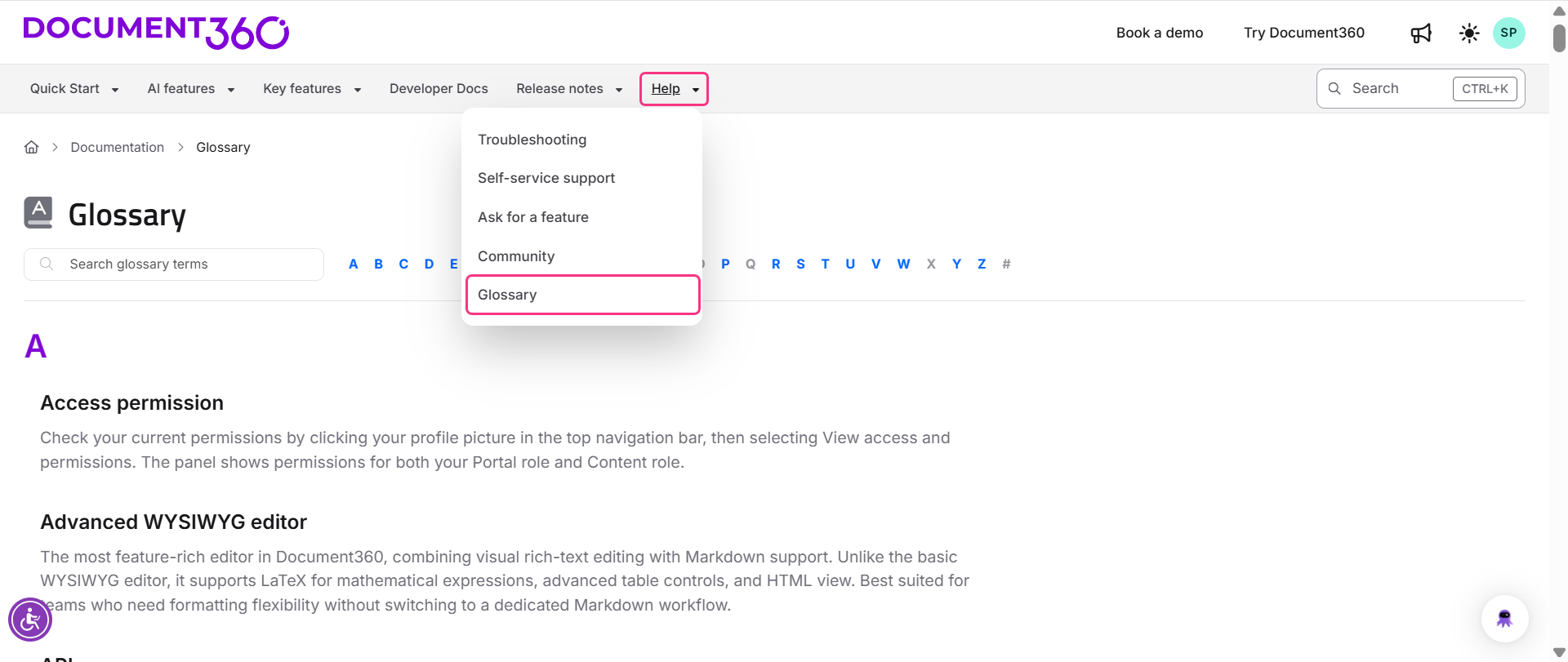Click the Glossary breadcrumb text
This screenshot has width=1568, height=662.
[223, 147]
